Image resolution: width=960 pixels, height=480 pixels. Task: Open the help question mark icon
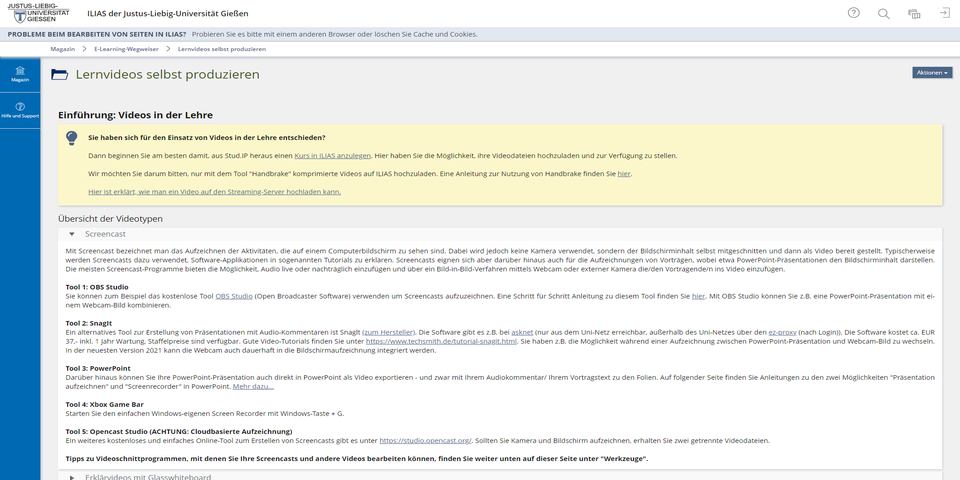[853, 13]
